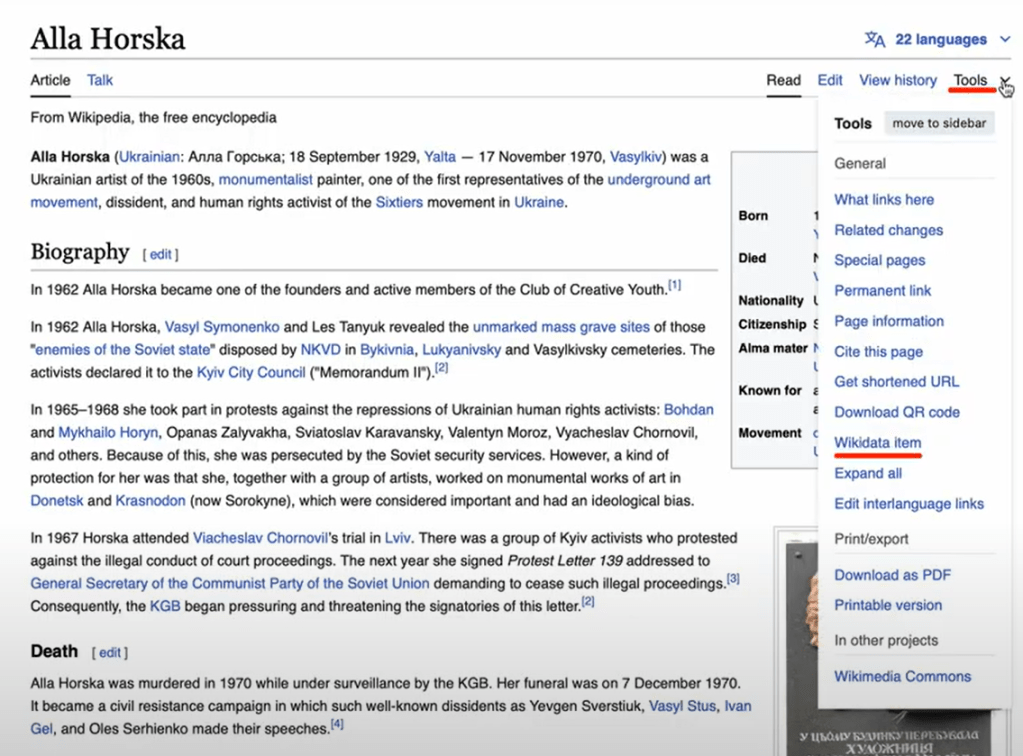This screenshot has height=756, width=1023.
Task: Open Wikimedia Commons project link
Action: pos(903,677)
